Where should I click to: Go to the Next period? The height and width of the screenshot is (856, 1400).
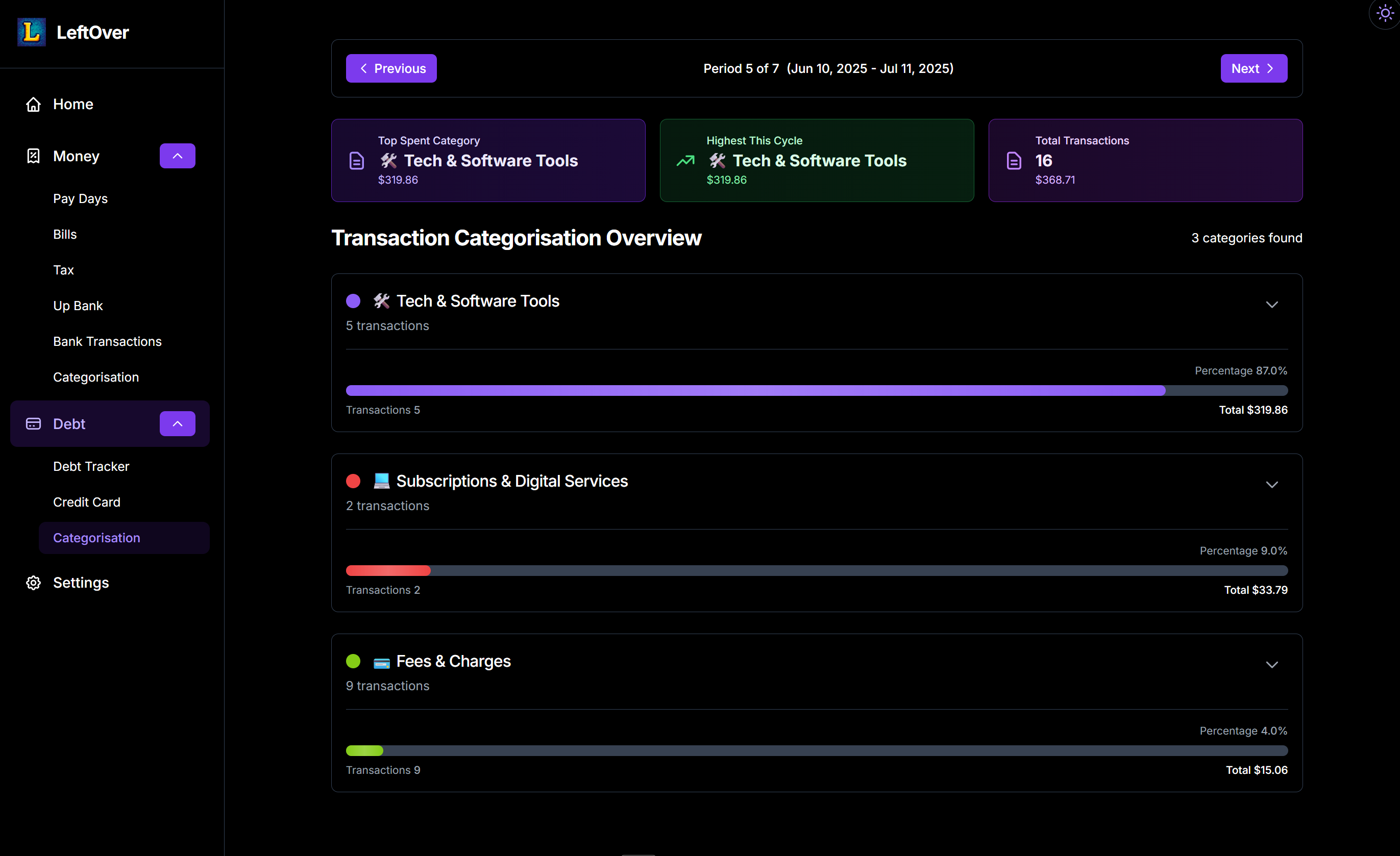[1254, 69]
